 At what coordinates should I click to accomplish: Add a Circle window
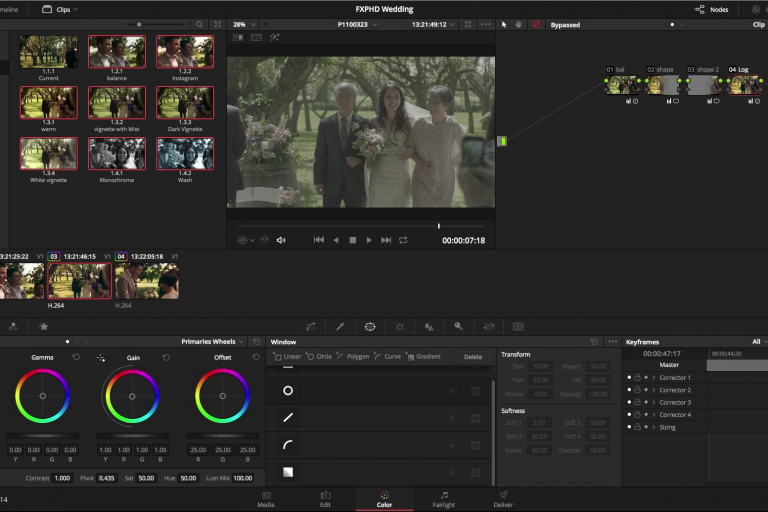(319, 357)
